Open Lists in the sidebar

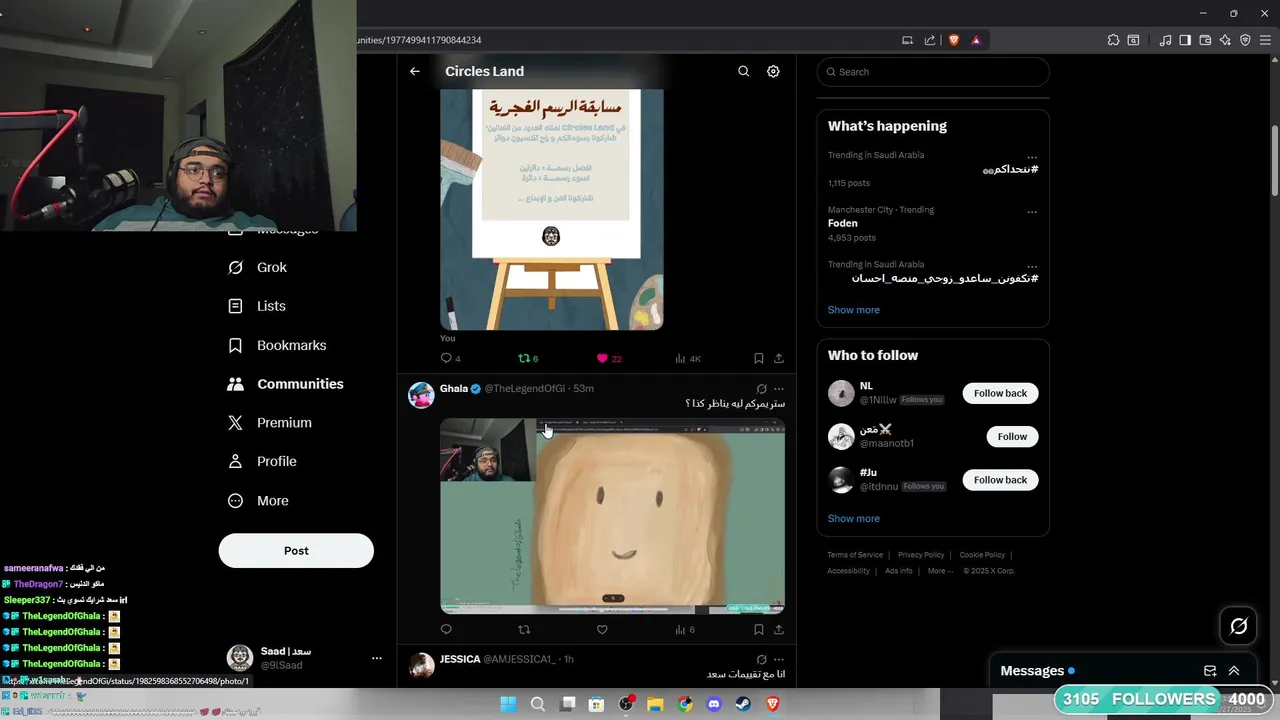click(257, 306)
